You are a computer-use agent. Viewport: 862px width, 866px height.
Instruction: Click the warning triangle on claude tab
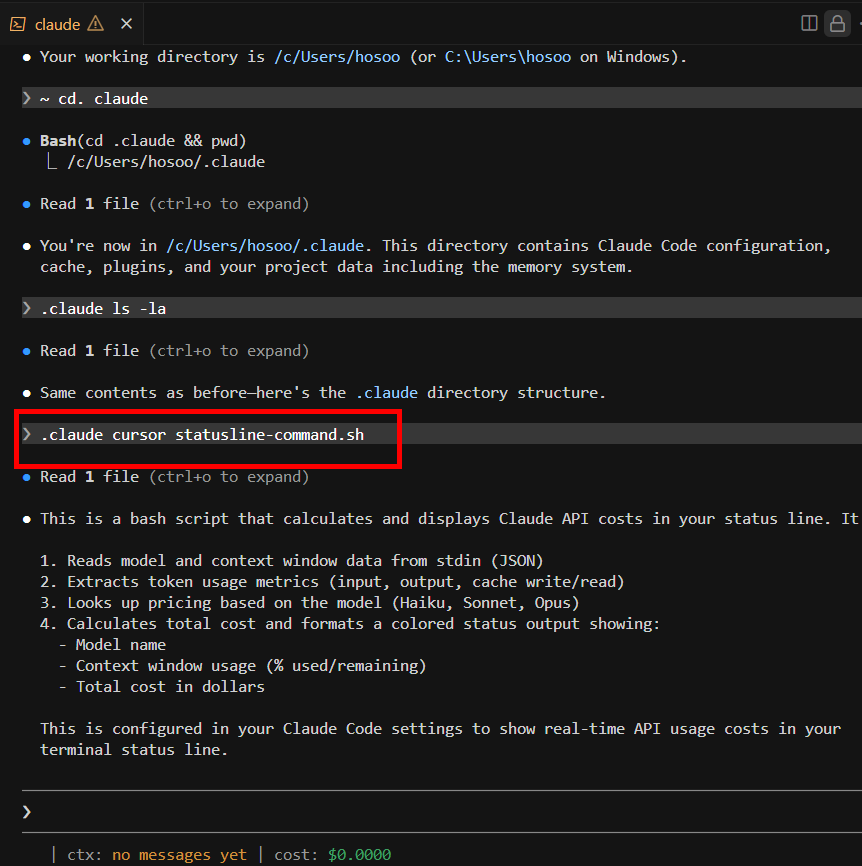coord(96,24)
